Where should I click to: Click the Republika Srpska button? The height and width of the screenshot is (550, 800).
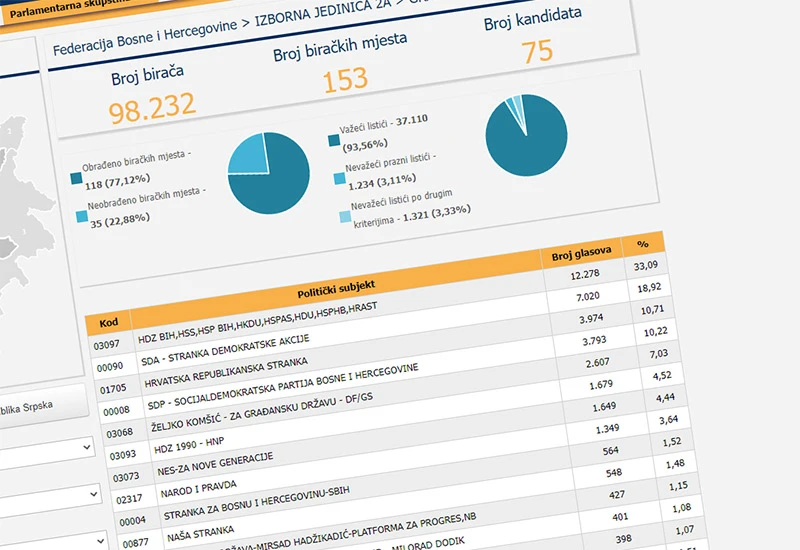click(42, 408)
